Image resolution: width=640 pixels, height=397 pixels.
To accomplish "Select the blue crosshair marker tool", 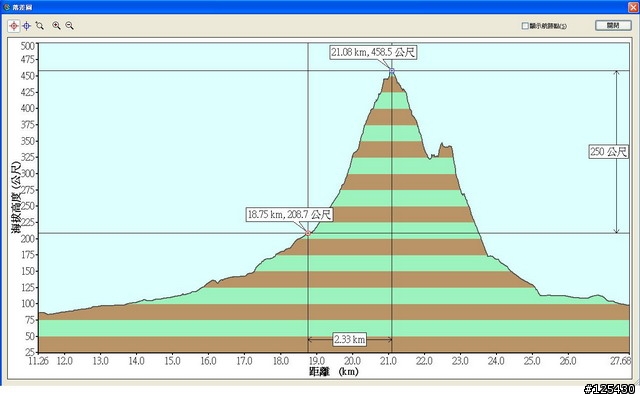I will coord(27,26).
